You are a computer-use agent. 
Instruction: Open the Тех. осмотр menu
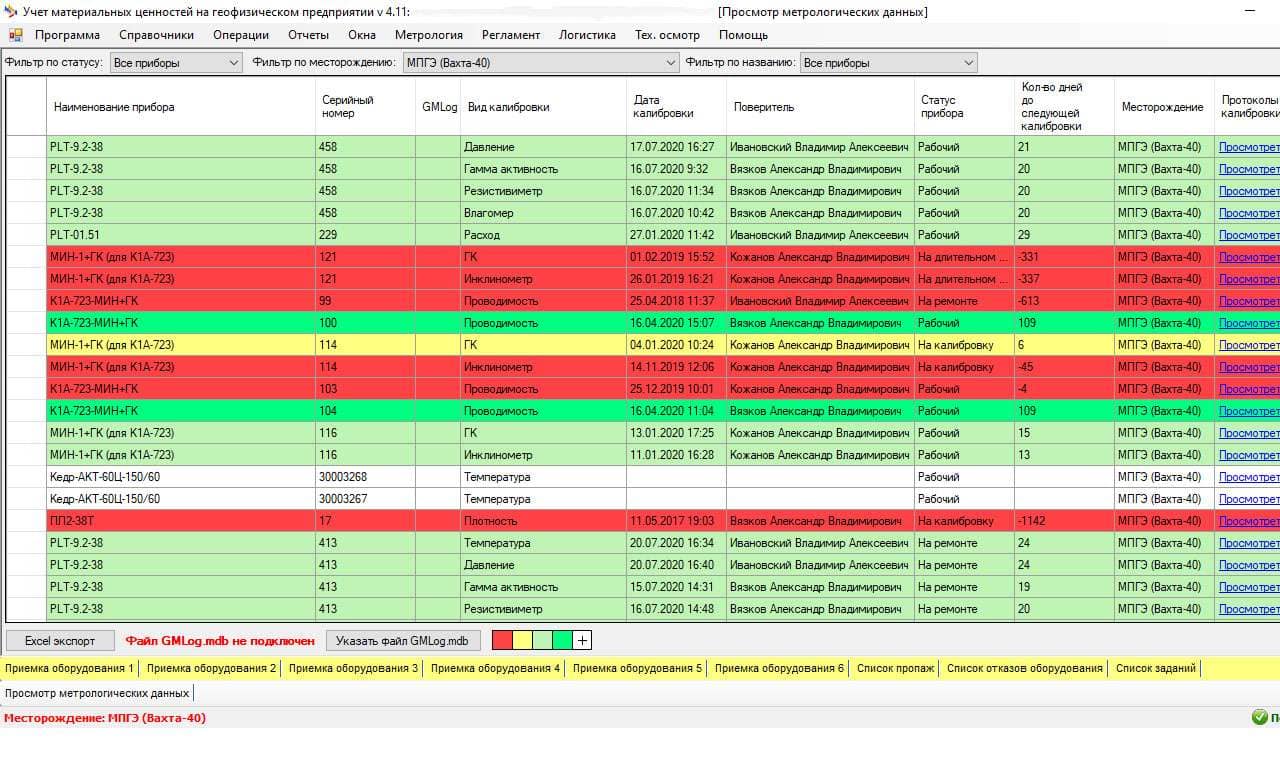[x=667, y=35]
